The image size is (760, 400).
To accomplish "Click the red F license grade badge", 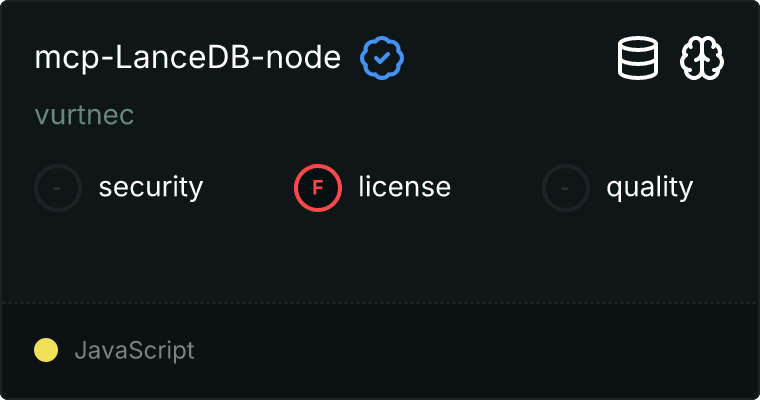I will [x=318, y=187].
